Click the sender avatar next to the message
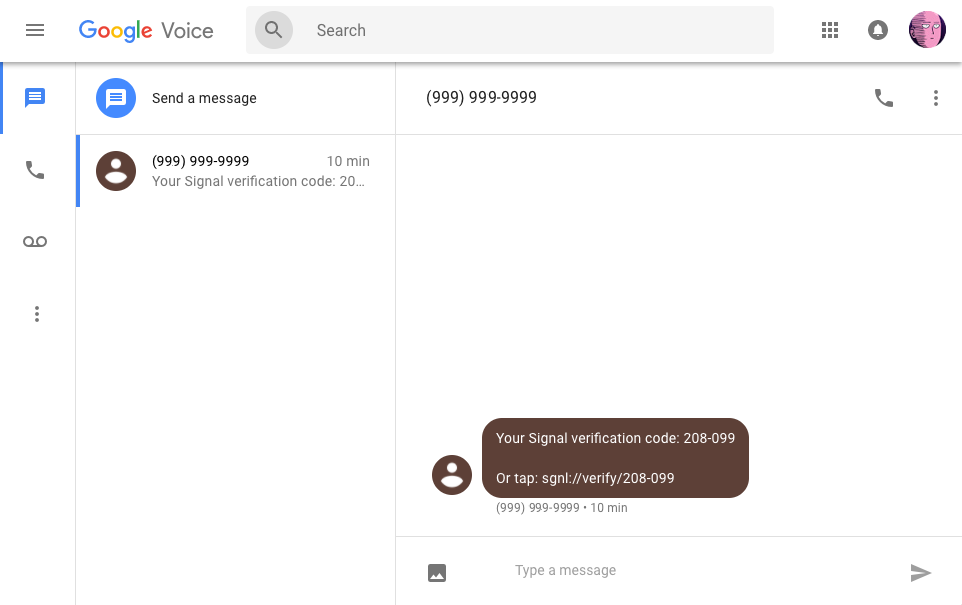This screenshot has width=962, height=605. click(452, 474)
